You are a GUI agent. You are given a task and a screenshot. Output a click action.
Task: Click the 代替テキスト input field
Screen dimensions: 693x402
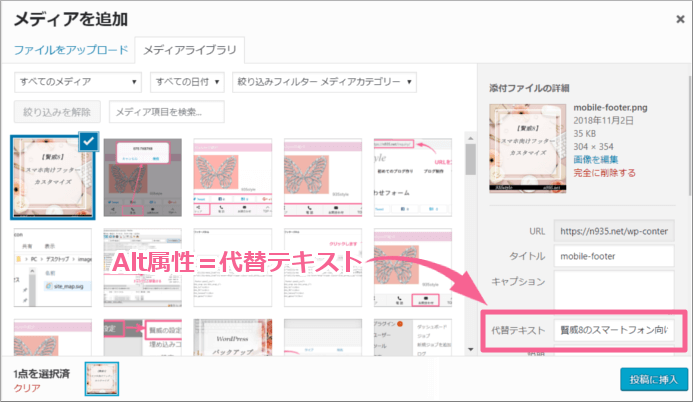[x=614, y=330]
